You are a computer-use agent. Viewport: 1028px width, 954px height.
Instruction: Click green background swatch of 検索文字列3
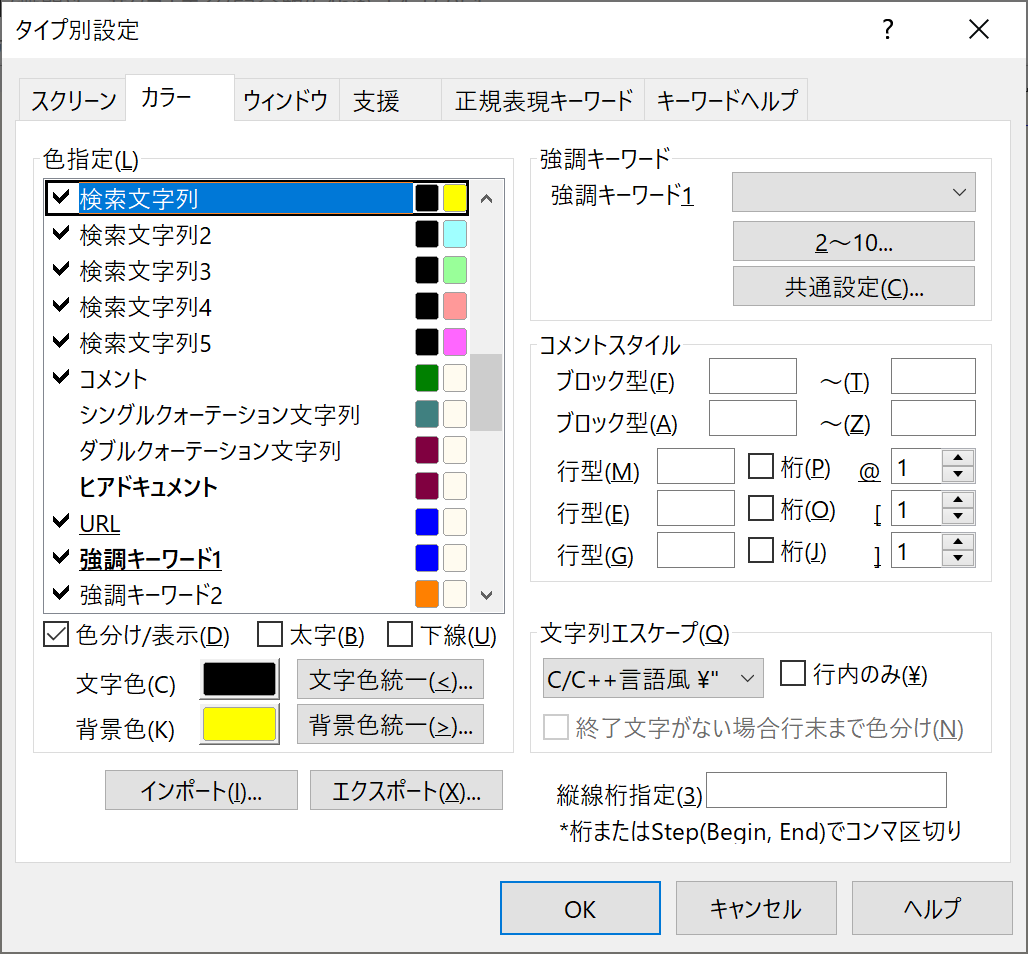[455, 270]
